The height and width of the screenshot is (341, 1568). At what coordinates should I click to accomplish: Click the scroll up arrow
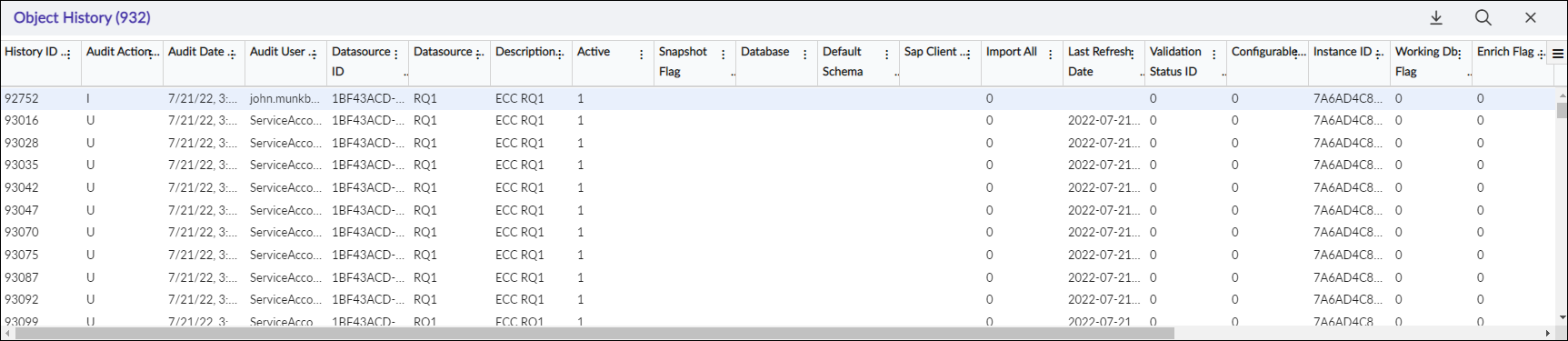[1562, 95]
